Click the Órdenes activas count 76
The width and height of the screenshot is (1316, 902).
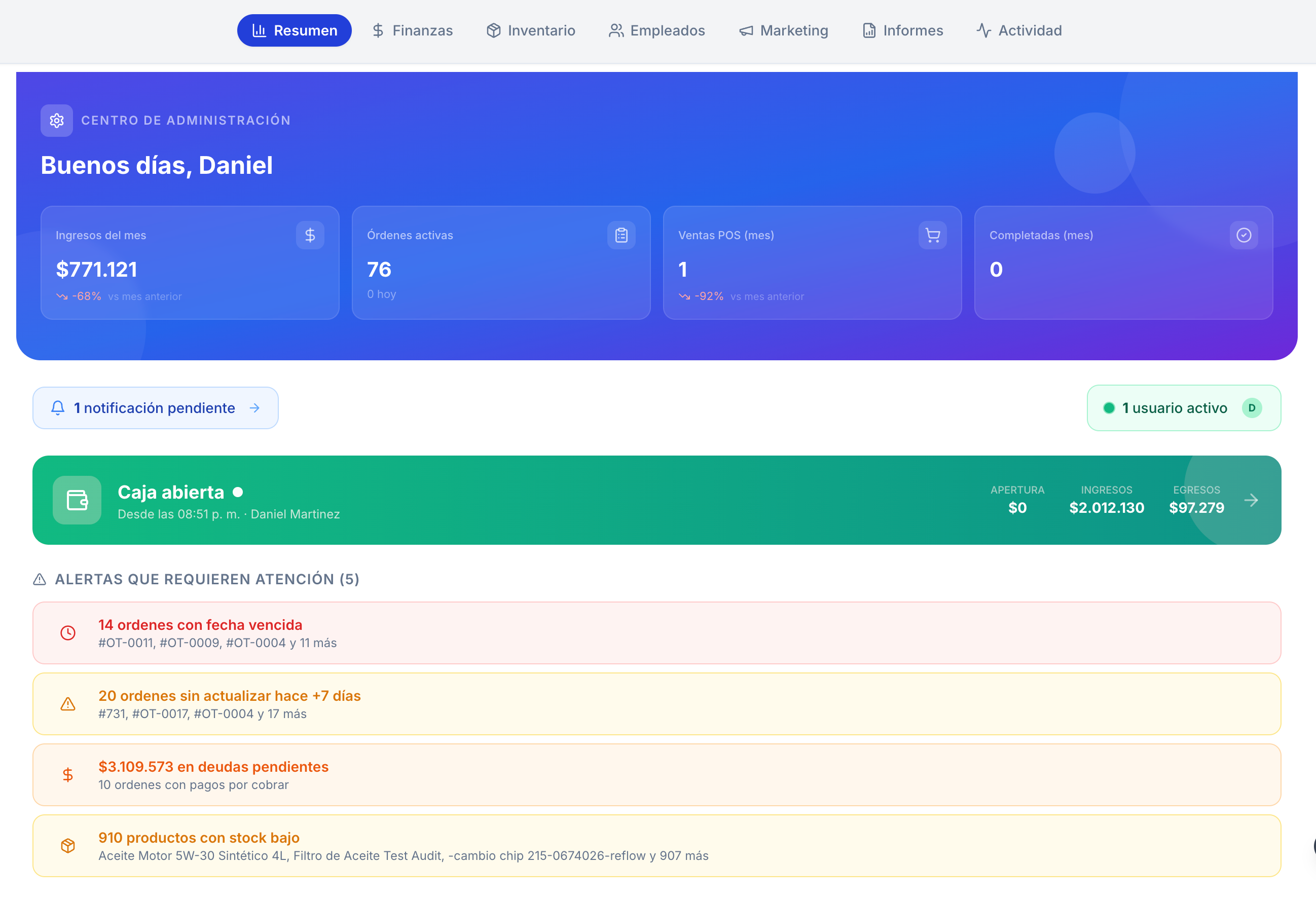coord(379,270)
